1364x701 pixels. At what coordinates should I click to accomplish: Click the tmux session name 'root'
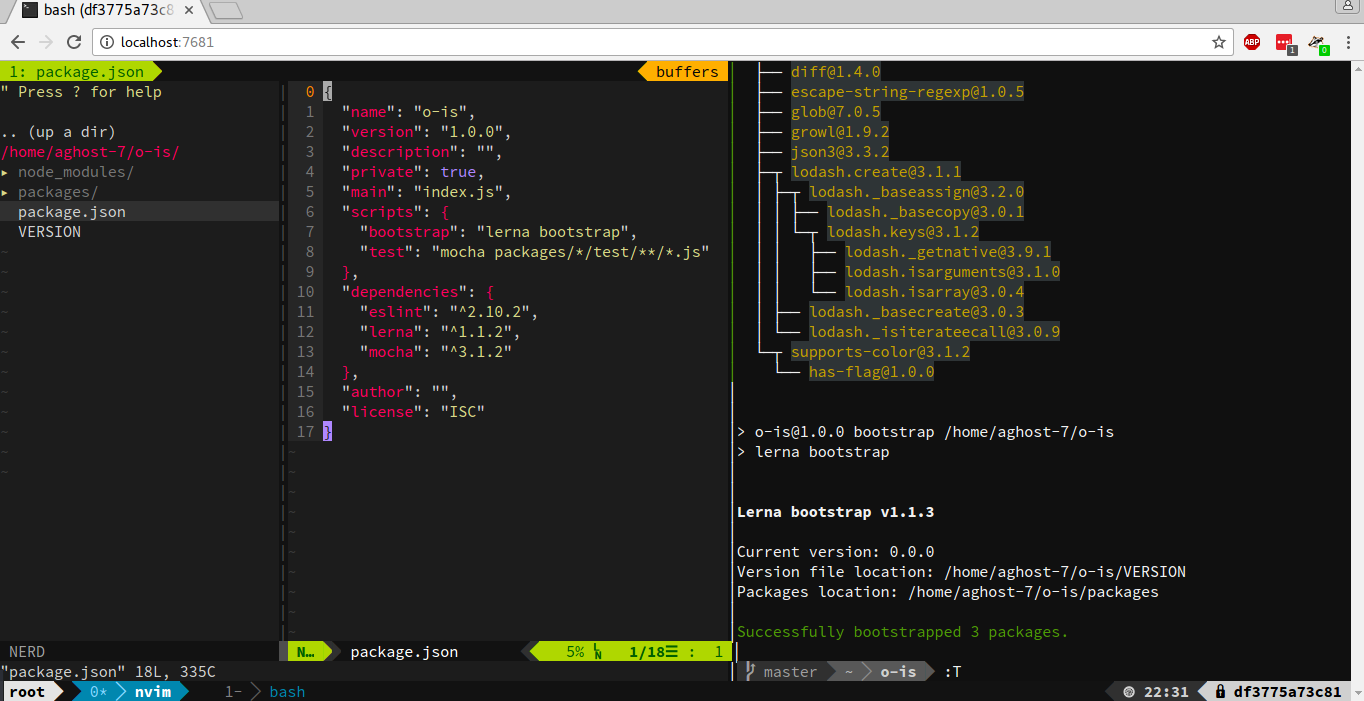pos(27,692)
